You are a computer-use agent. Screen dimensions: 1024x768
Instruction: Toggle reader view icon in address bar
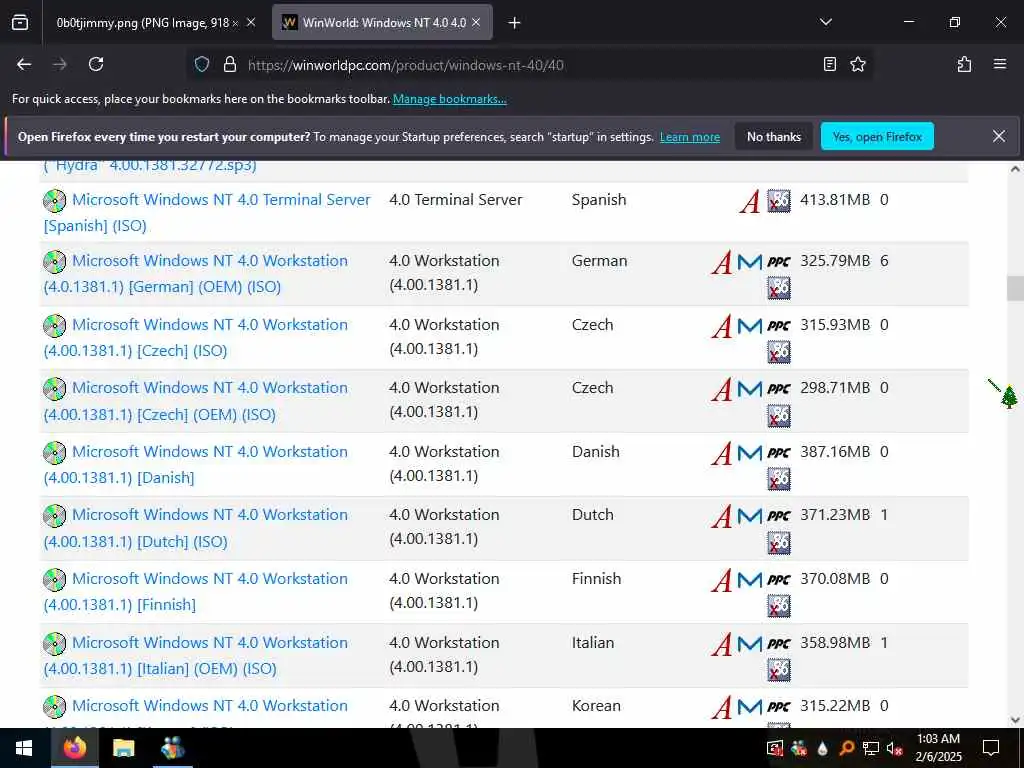(x=829, y=64)
